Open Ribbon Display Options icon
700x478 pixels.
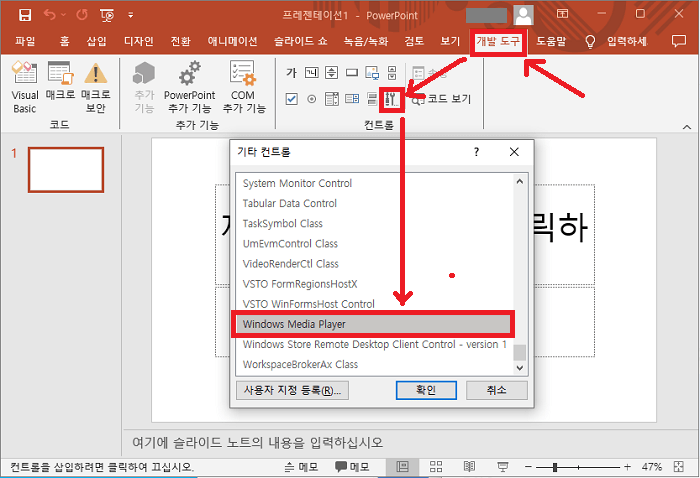pos(562,14)
